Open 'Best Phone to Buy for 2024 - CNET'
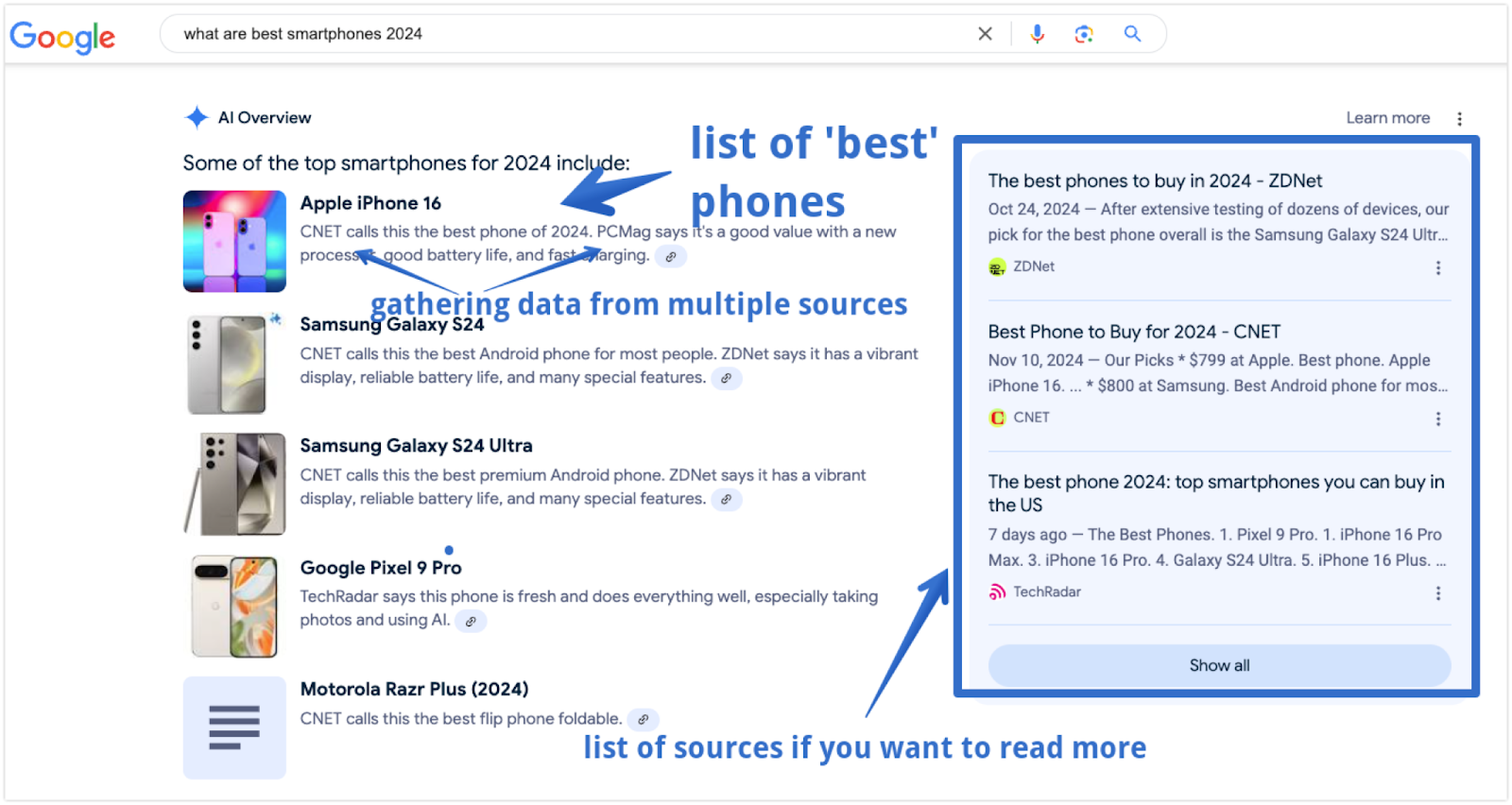 pyautogui.click(x=1134, y=332)
